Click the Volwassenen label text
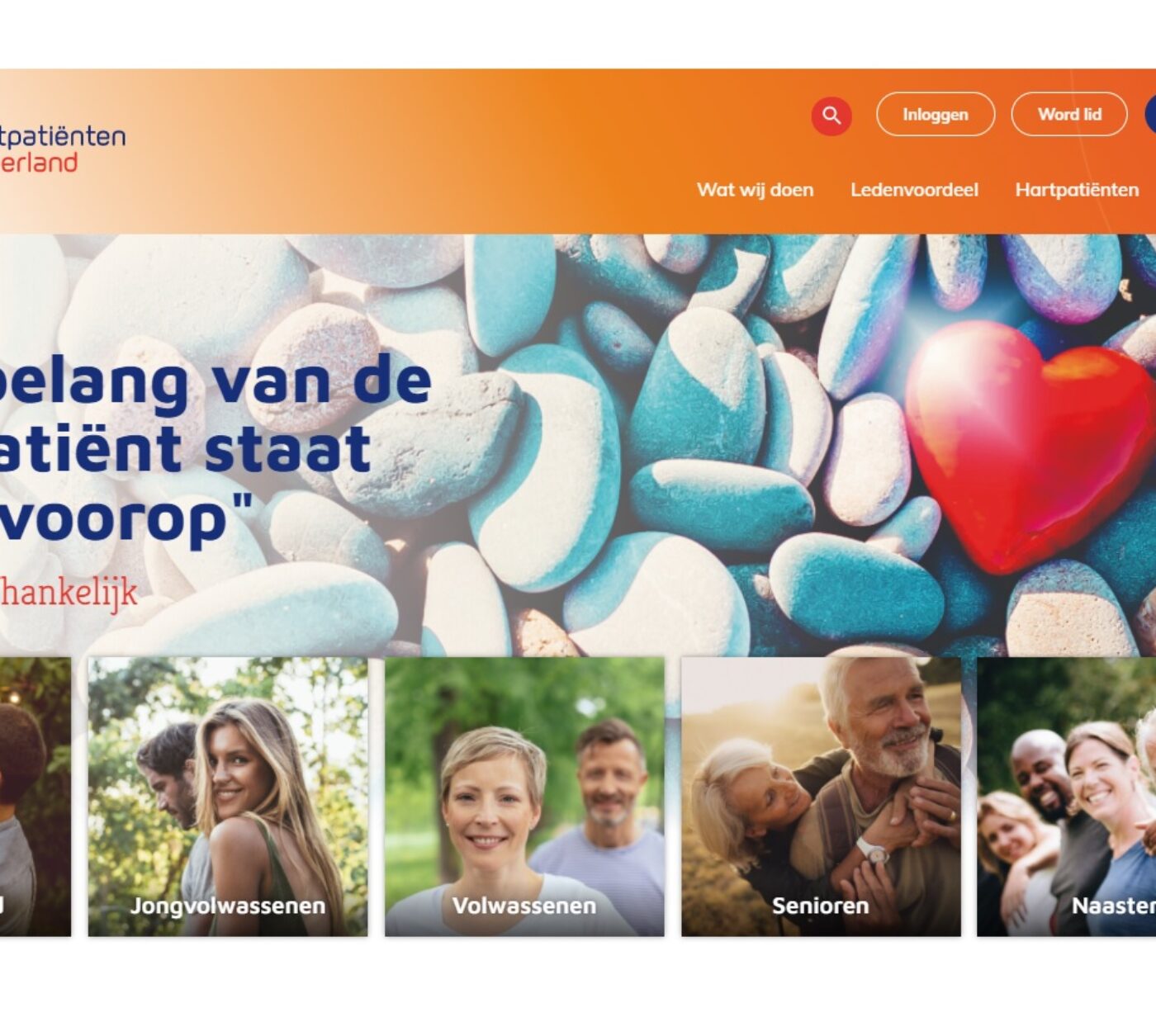Viewport: 1156px width, 1036px height. coord(524,906)
